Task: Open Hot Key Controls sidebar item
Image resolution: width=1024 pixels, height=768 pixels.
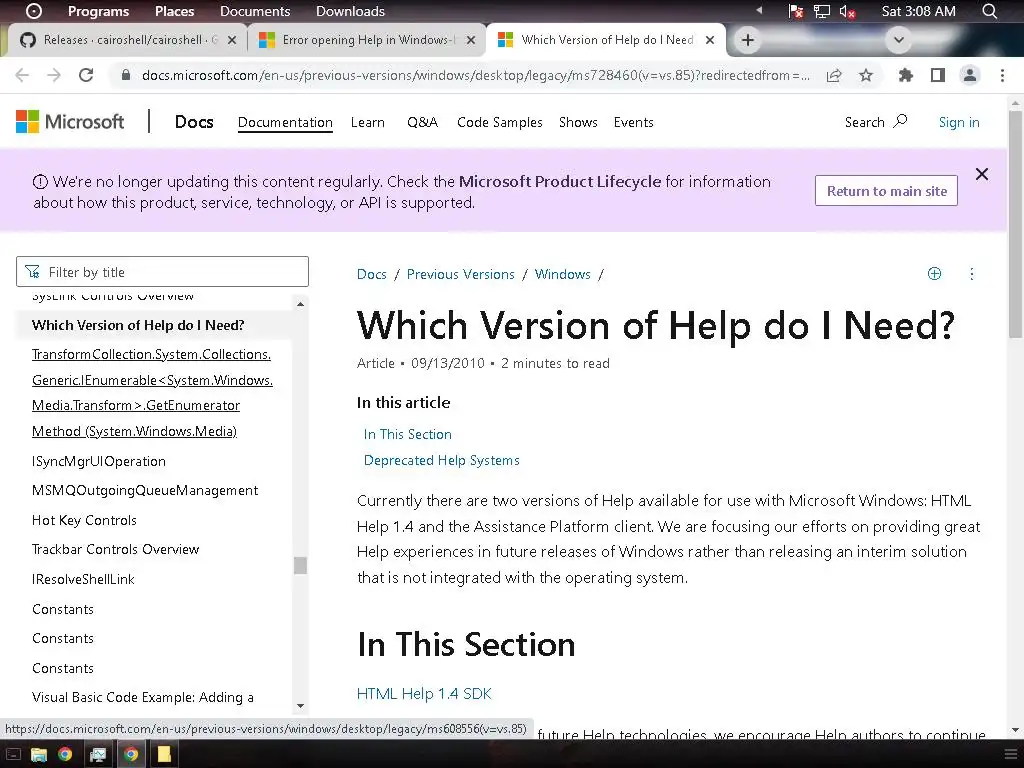Action: [84, 520]
